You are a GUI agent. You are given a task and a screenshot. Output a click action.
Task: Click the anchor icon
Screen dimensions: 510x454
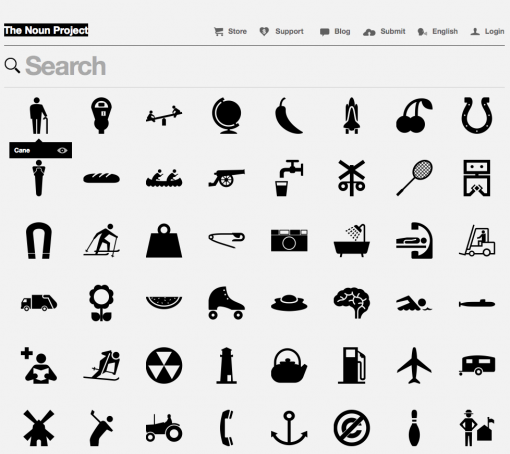click(289, 428)
